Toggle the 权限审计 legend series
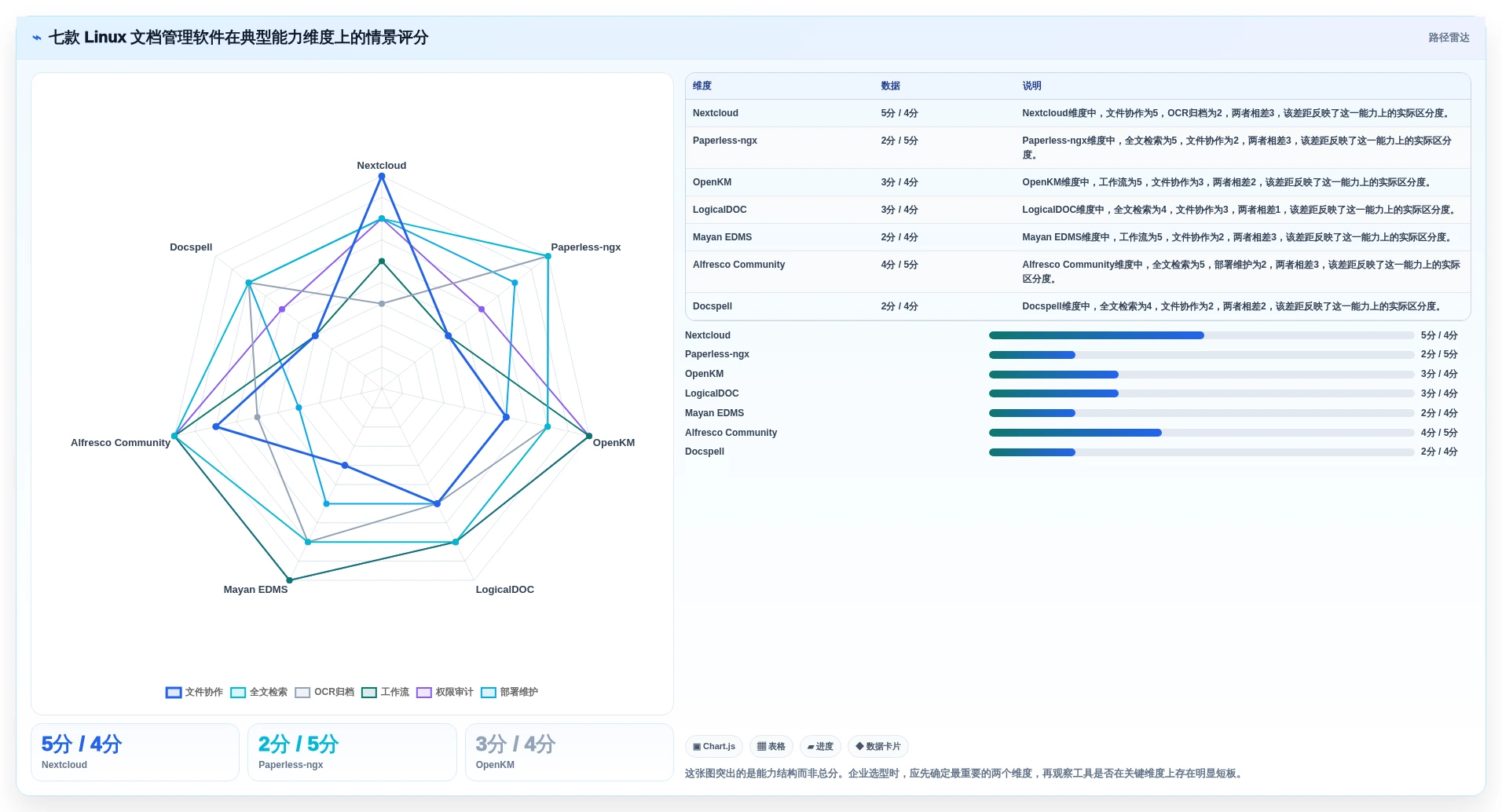1502x812 pixels. point(445,692)
